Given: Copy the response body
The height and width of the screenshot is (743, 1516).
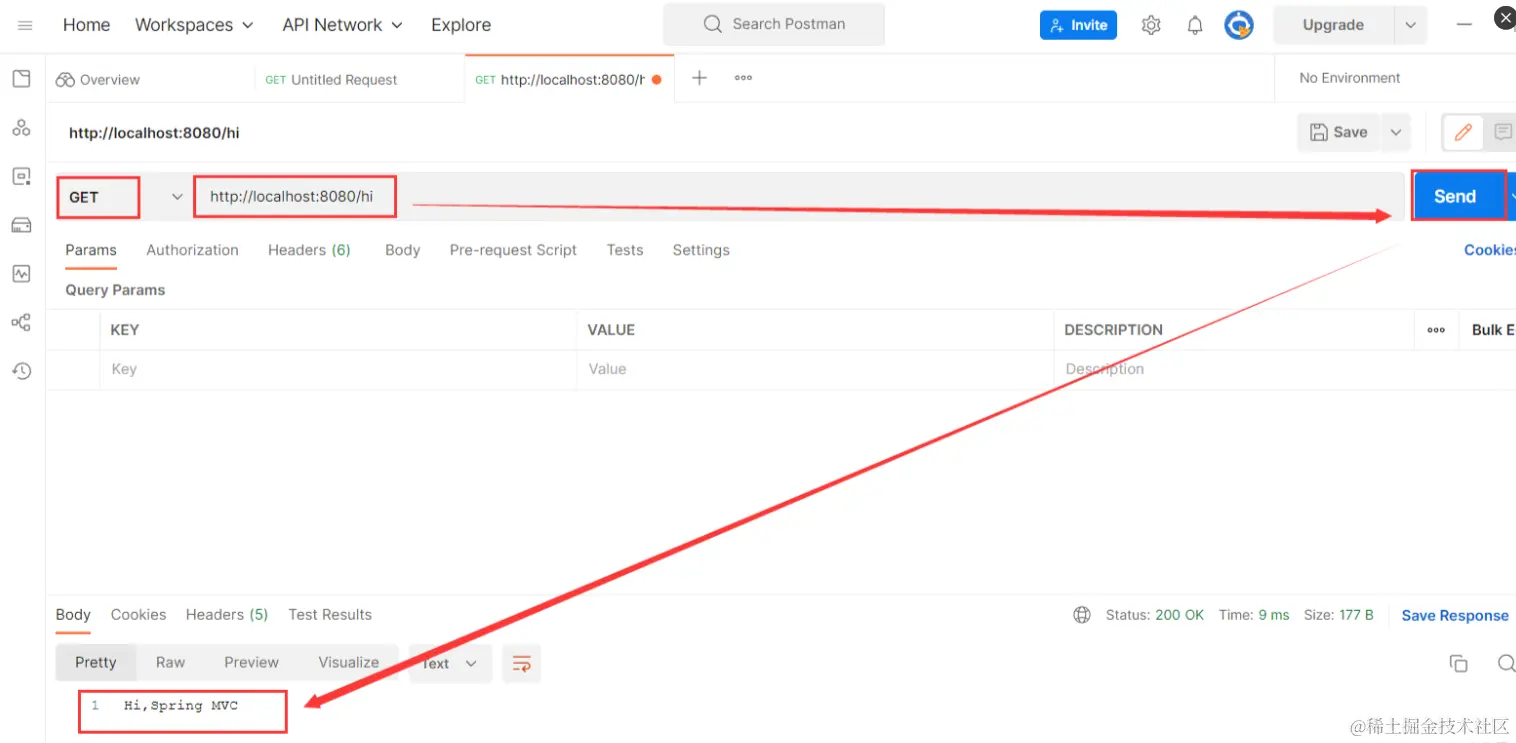Looking at the screenshot, I should (1459, 663).
